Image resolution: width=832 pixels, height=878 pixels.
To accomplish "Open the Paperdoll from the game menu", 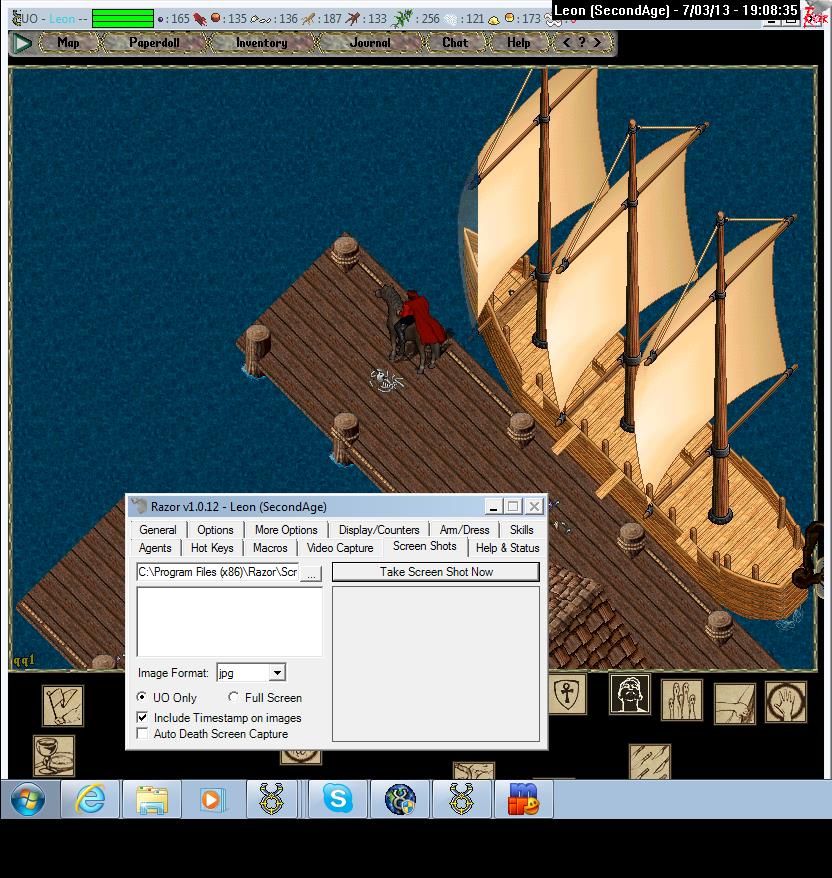I will 152,43.
